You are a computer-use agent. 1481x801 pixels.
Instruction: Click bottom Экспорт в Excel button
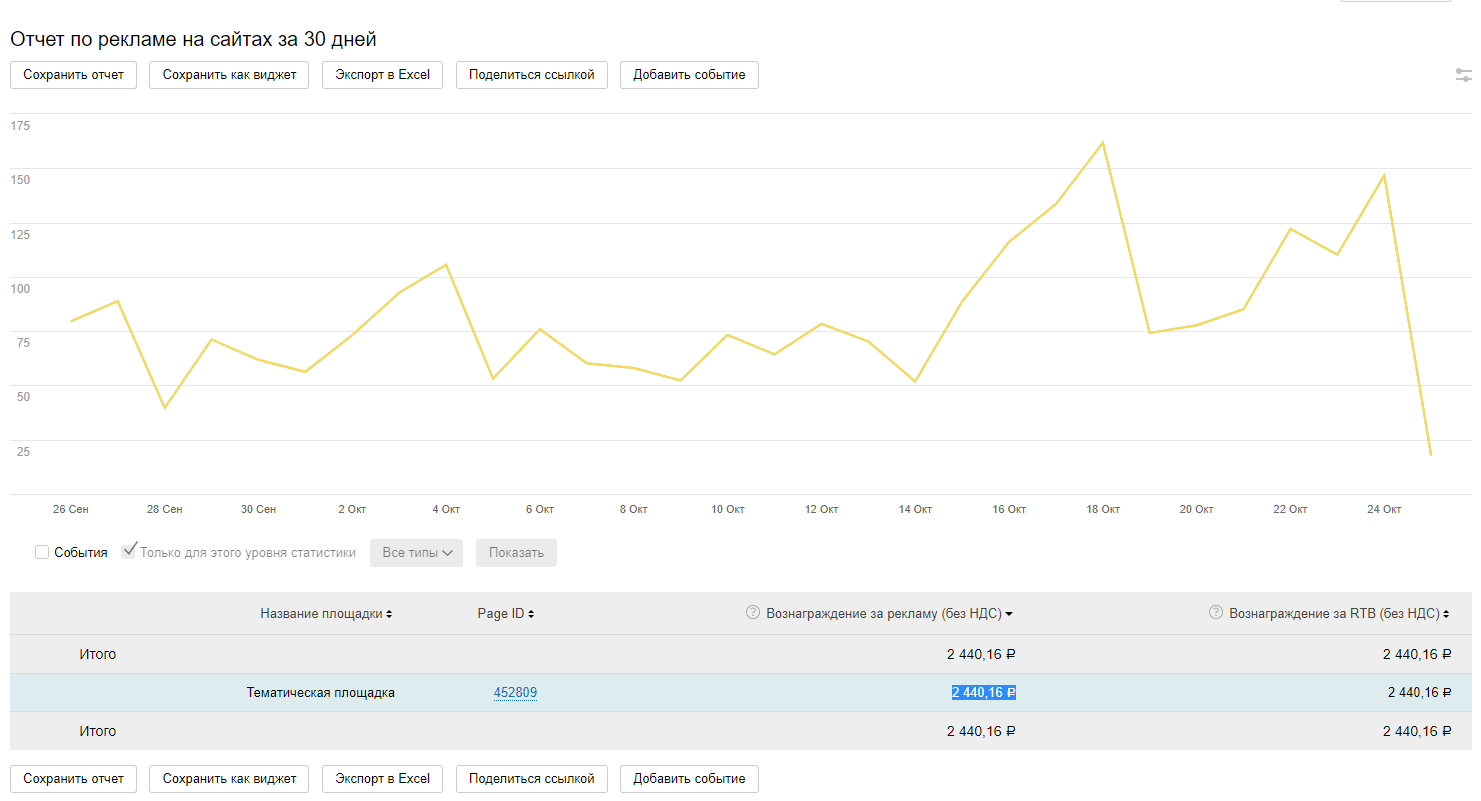[382, 779]
